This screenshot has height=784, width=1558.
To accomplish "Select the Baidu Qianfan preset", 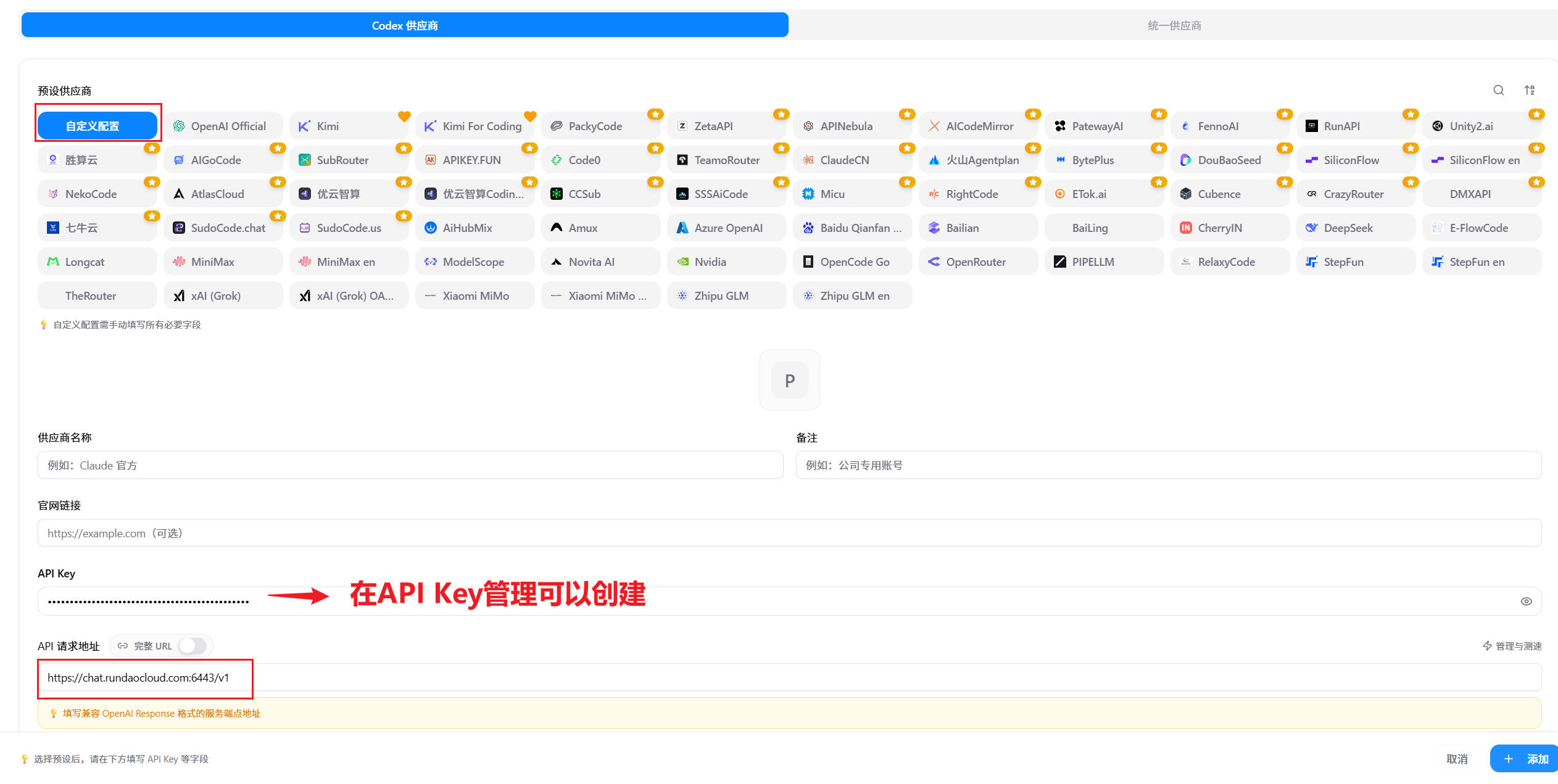I will tap(853, 228).
